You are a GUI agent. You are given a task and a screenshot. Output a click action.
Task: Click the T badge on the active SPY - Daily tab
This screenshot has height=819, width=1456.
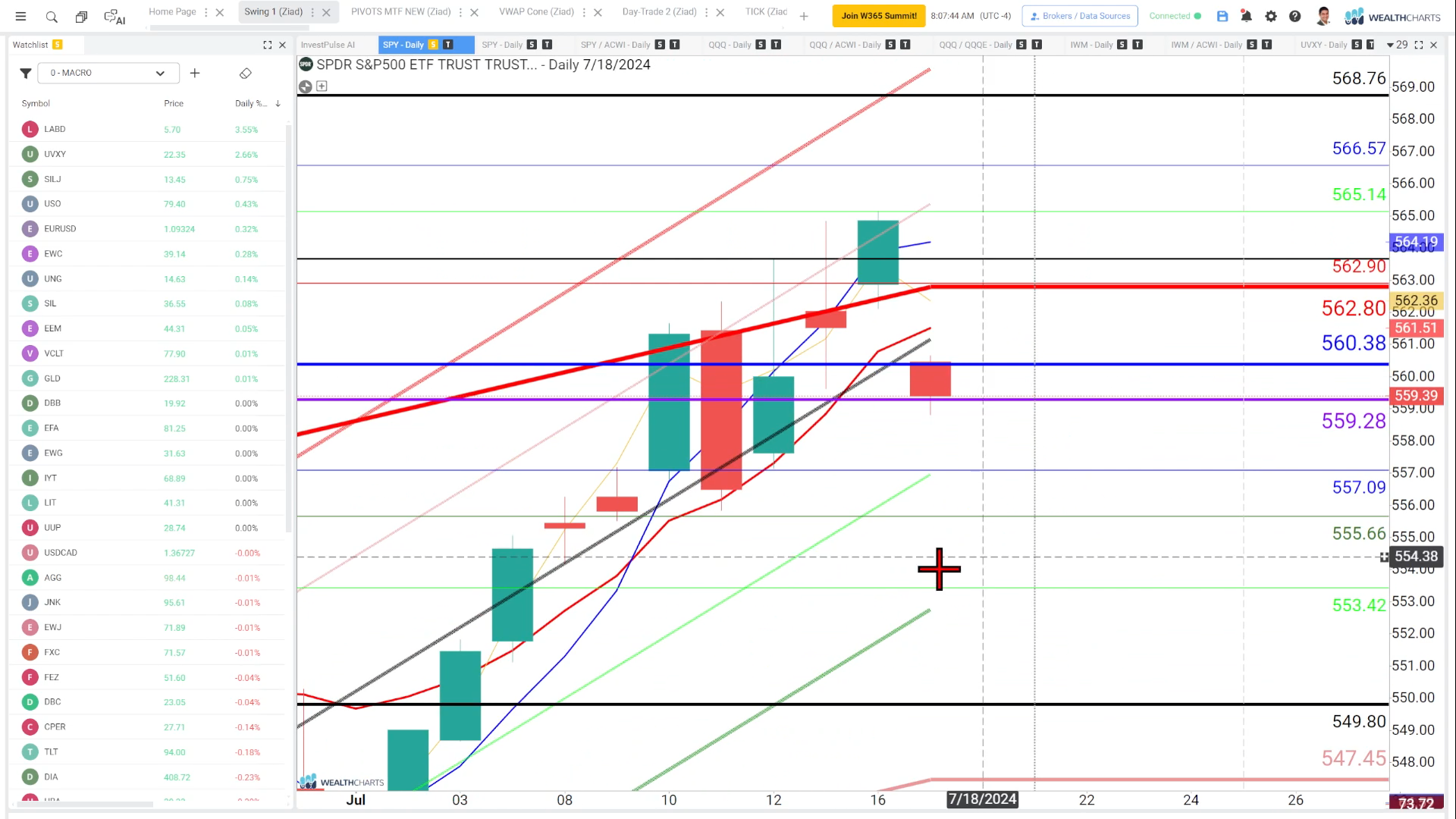pos(448,45)
